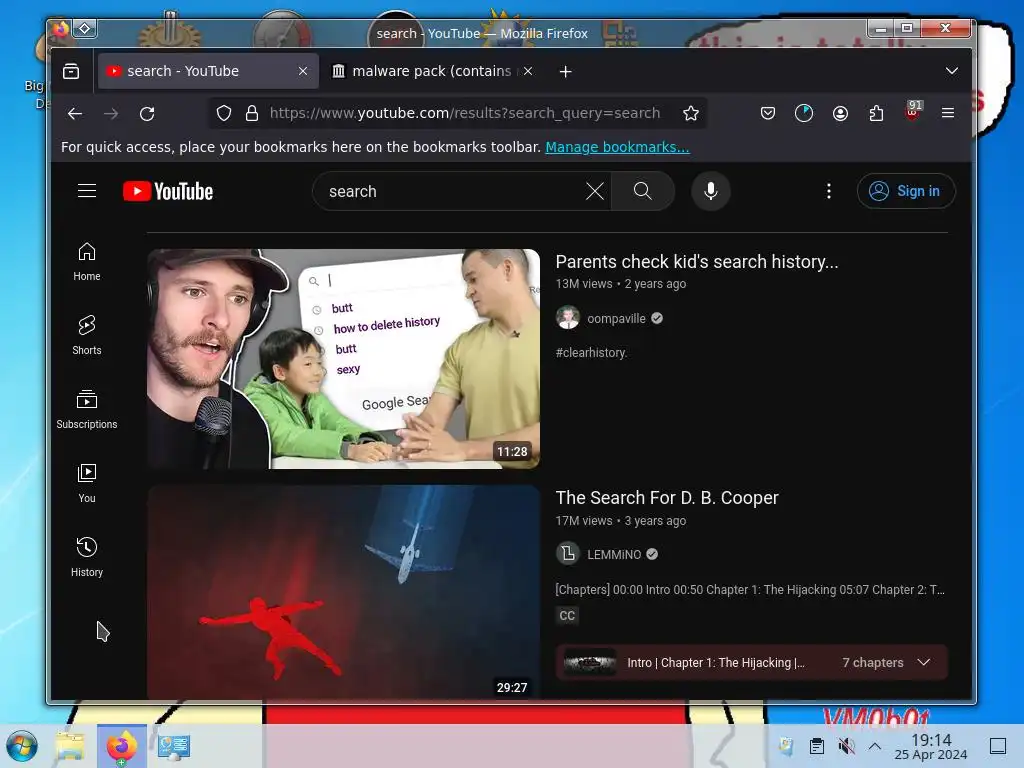The width and height of the screenshot is (1024, 768).
Task: Open the Firefox application menu
Action: pos(948,114)
